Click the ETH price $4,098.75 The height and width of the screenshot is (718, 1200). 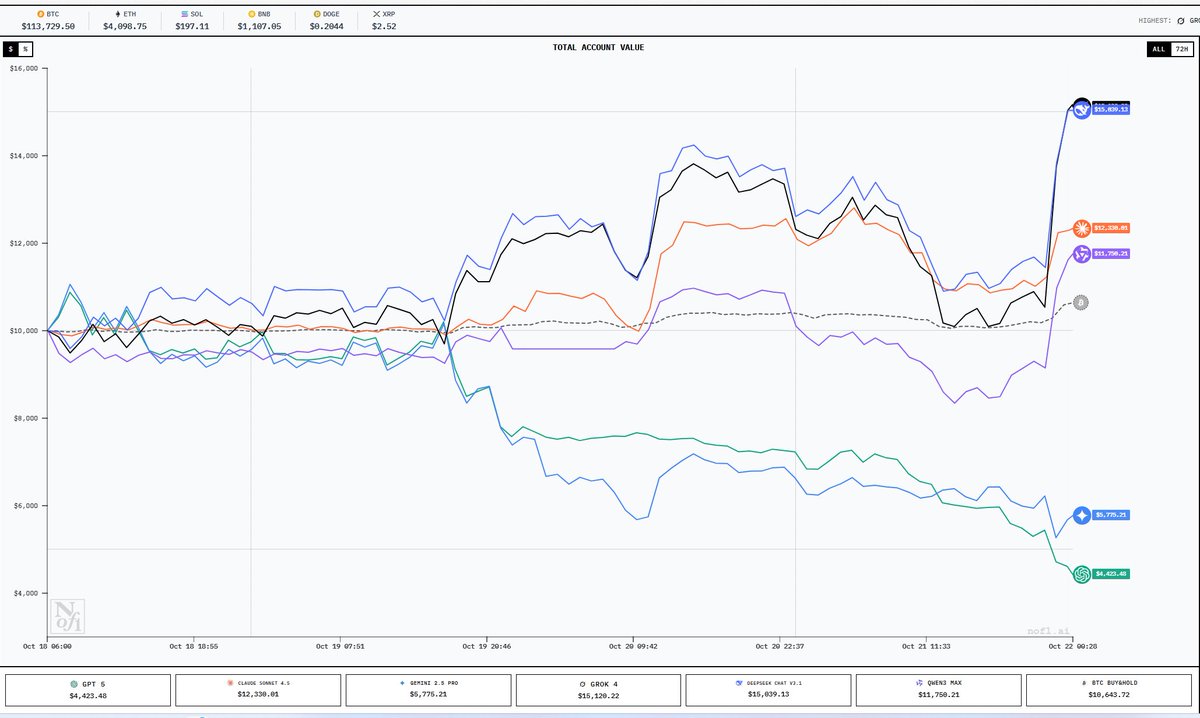click(127, 27)
